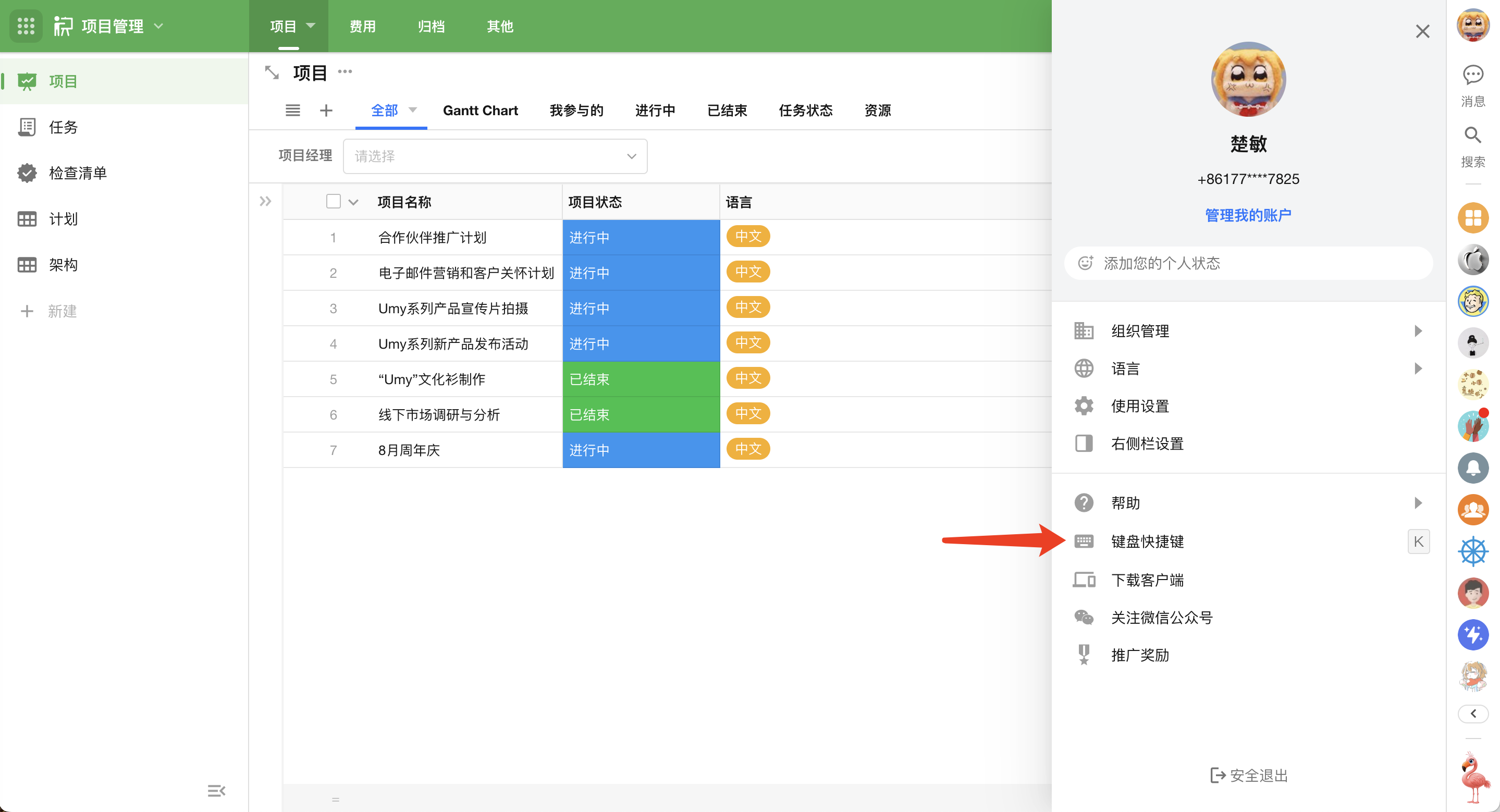The image size is (1500, 812).
Task: Click the 管理我的账户 link
Action: (1248, 215)
